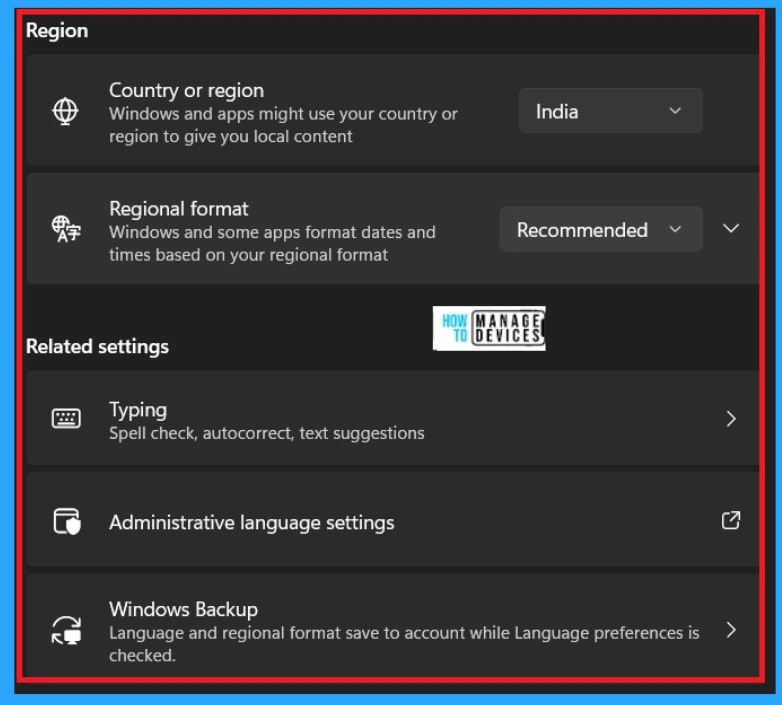Click the external link icon for Administrative language settings
The image size is (782, 705).
pos(731,521)
